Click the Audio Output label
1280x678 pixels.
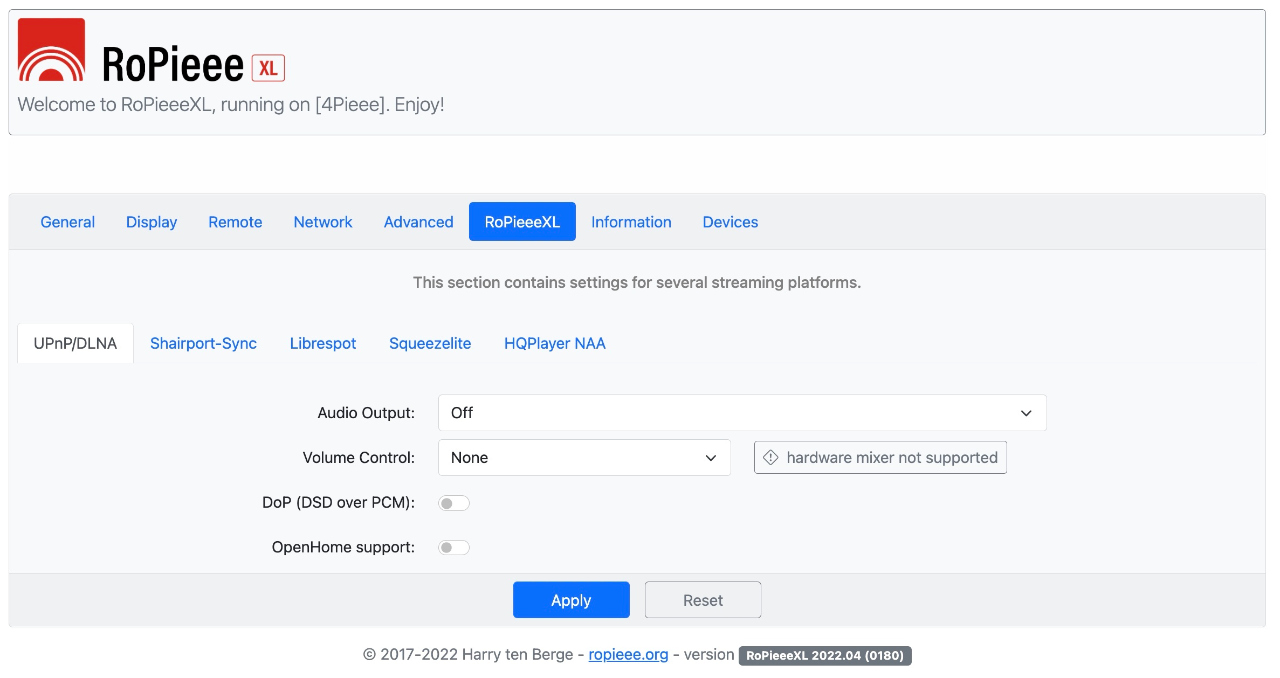pos(366,413)
